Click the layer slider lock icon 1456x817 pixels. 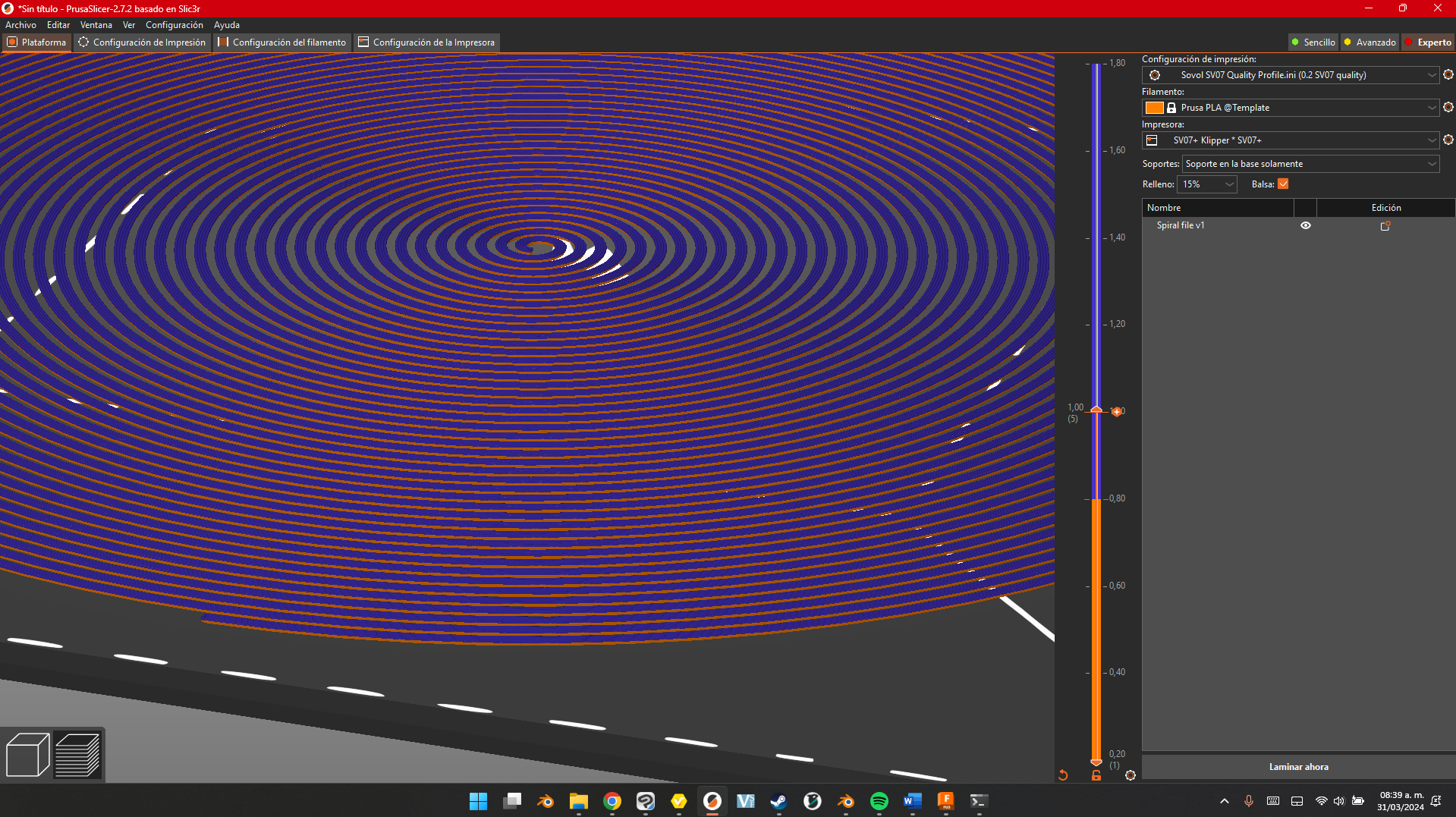[1096, 775]
